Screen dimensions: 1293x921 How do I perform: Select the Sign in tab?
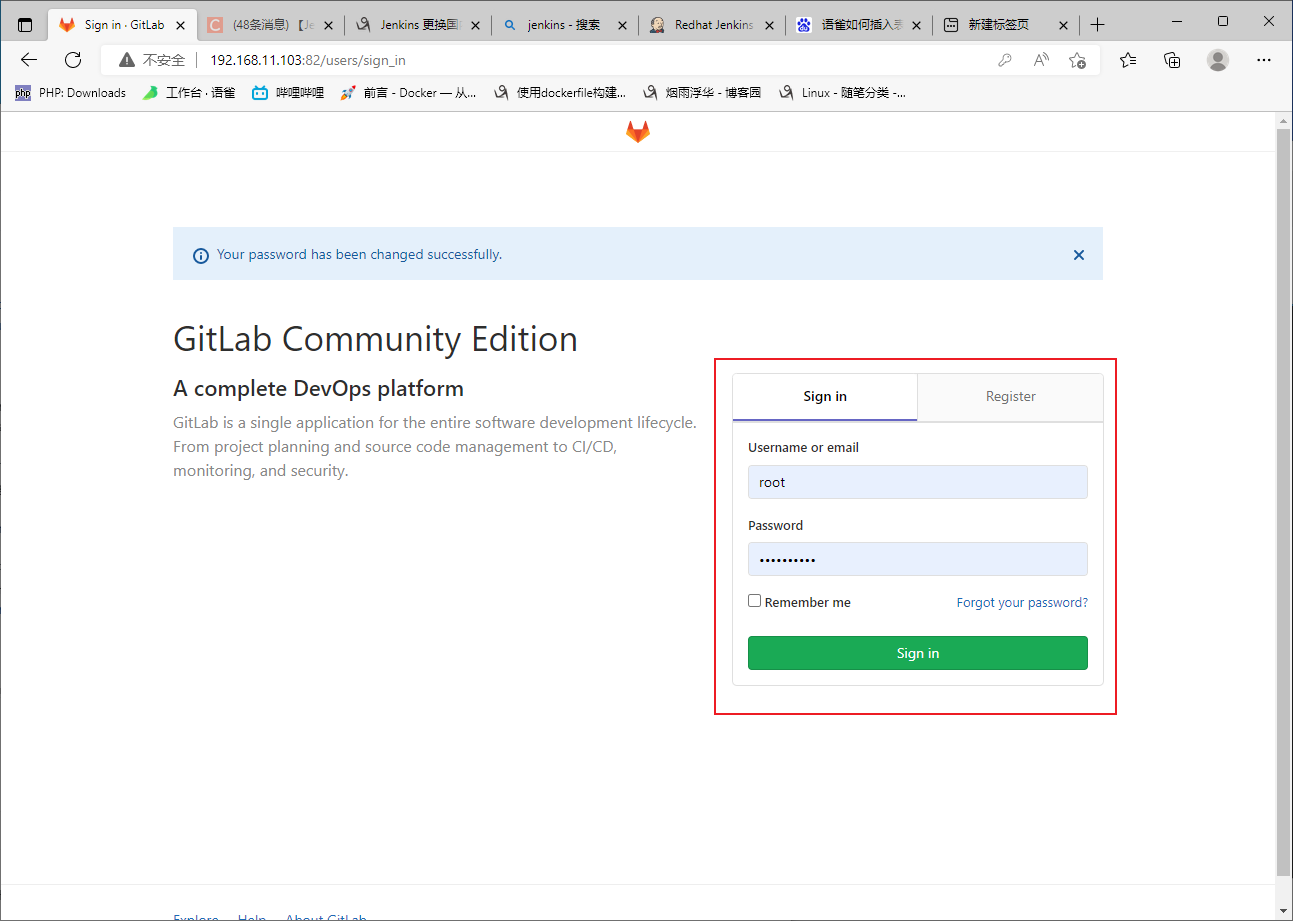point(825,396)
